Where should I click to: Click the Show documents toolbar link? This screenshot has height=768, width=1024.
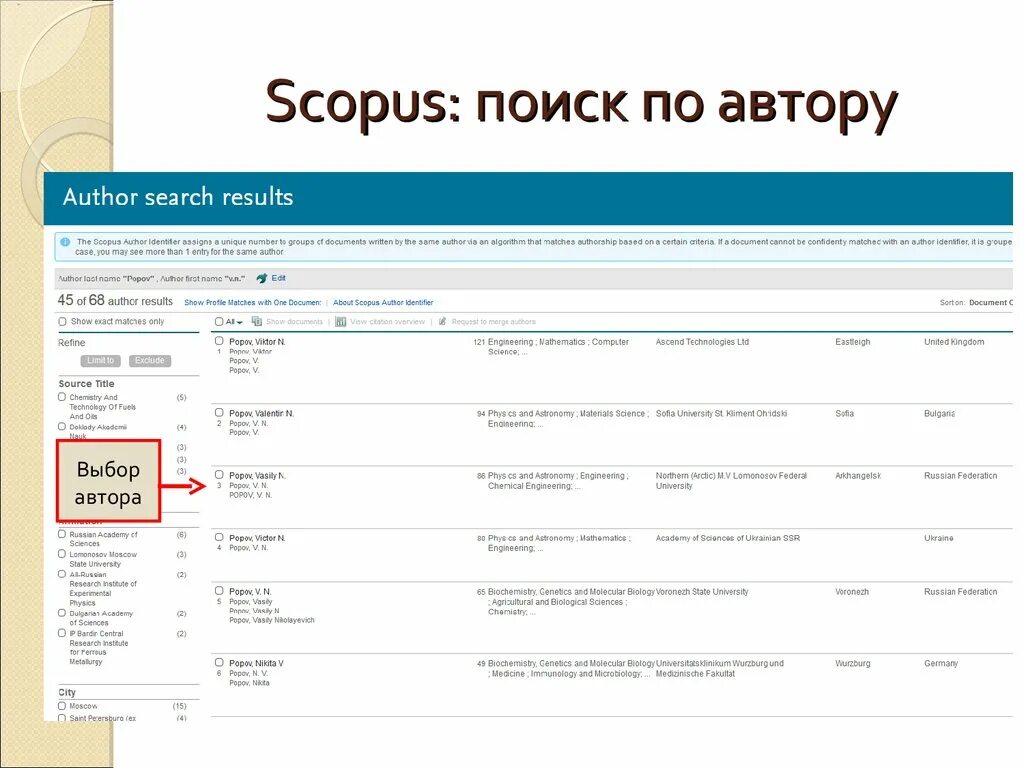[294, 321]
